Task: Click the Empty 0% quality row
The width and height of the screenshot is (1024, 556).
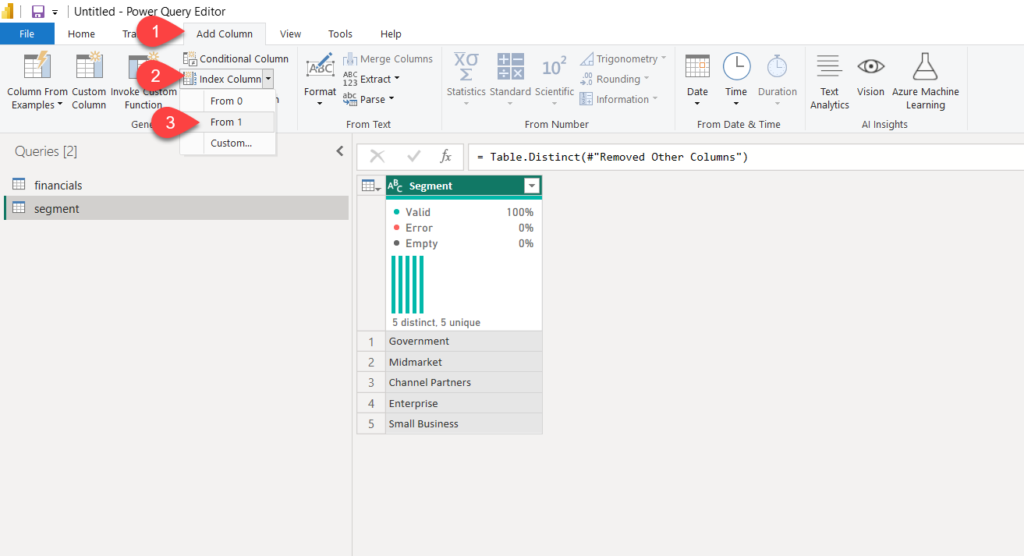Action: point(463,244)
